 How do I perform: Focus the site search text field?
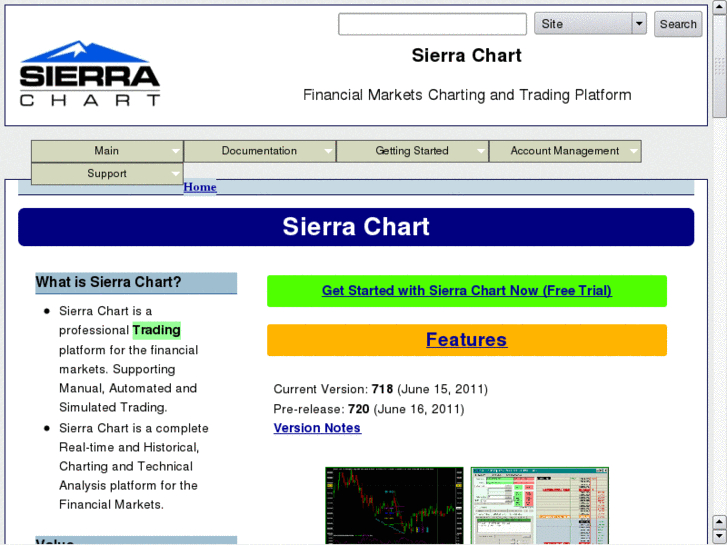(432, 24)
